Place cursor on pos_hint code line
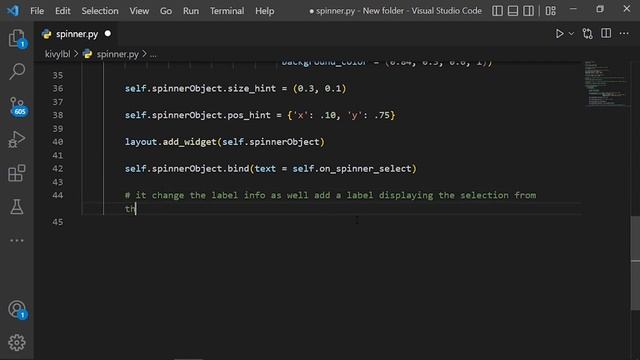 click(x=260, y=115)
